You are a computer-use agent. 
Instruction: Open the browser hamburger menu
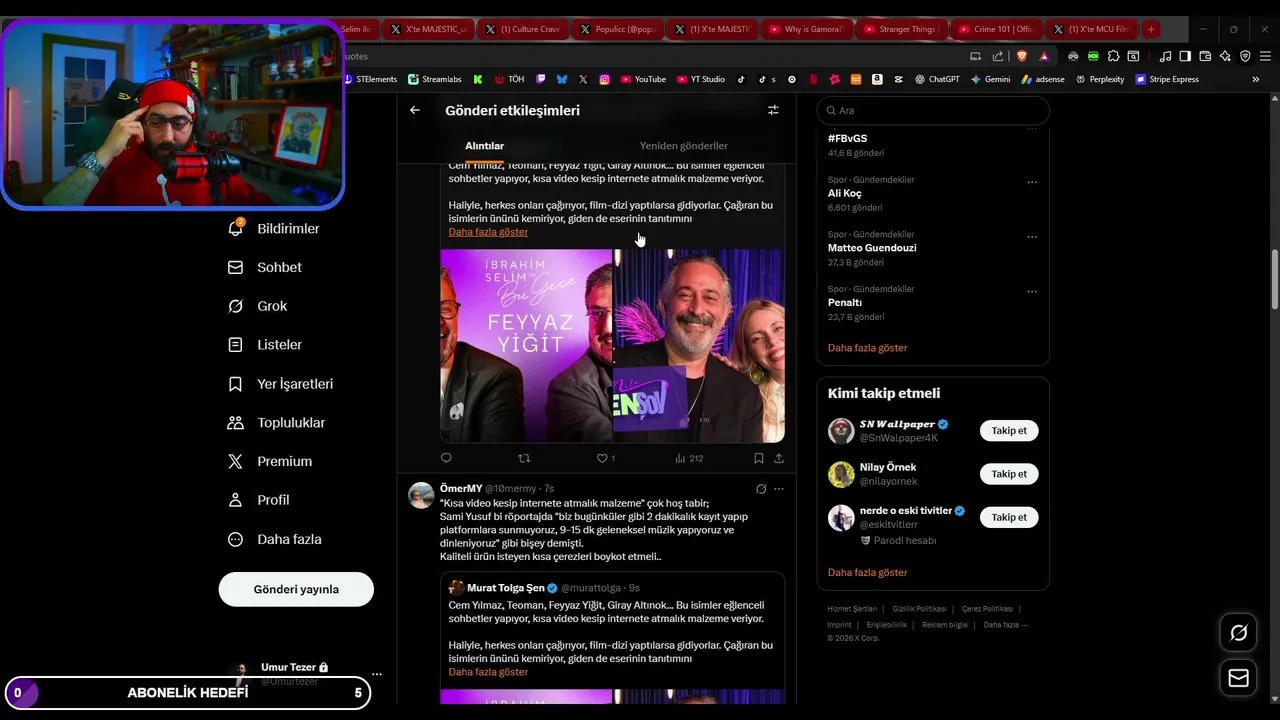pyautogui.click(x=1265, y=56)
